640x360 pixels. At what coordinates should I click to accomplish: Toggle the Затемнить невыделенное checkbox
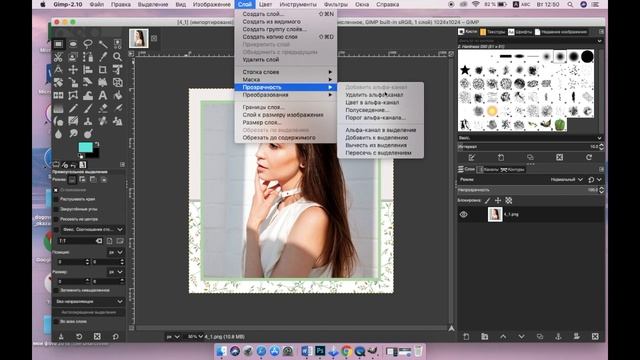click(56, 290)
